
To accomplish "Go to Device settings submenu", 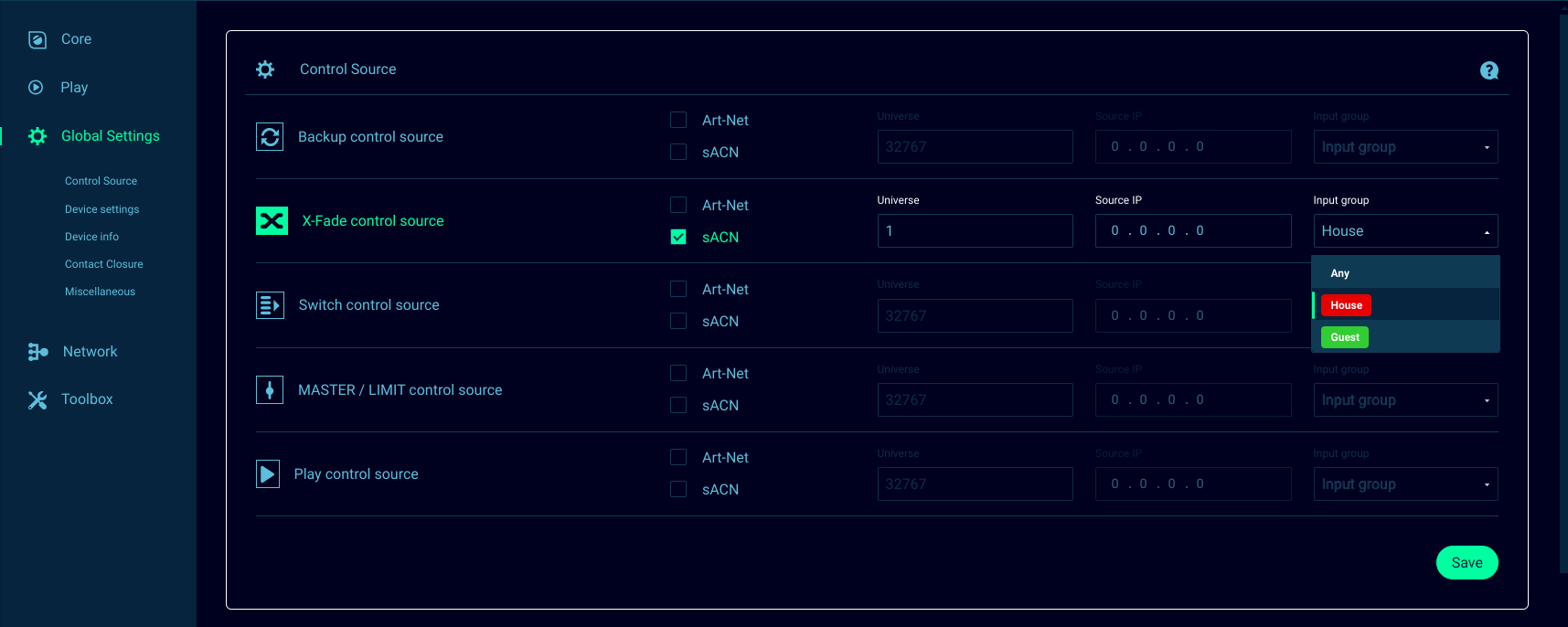I will 102,209.
